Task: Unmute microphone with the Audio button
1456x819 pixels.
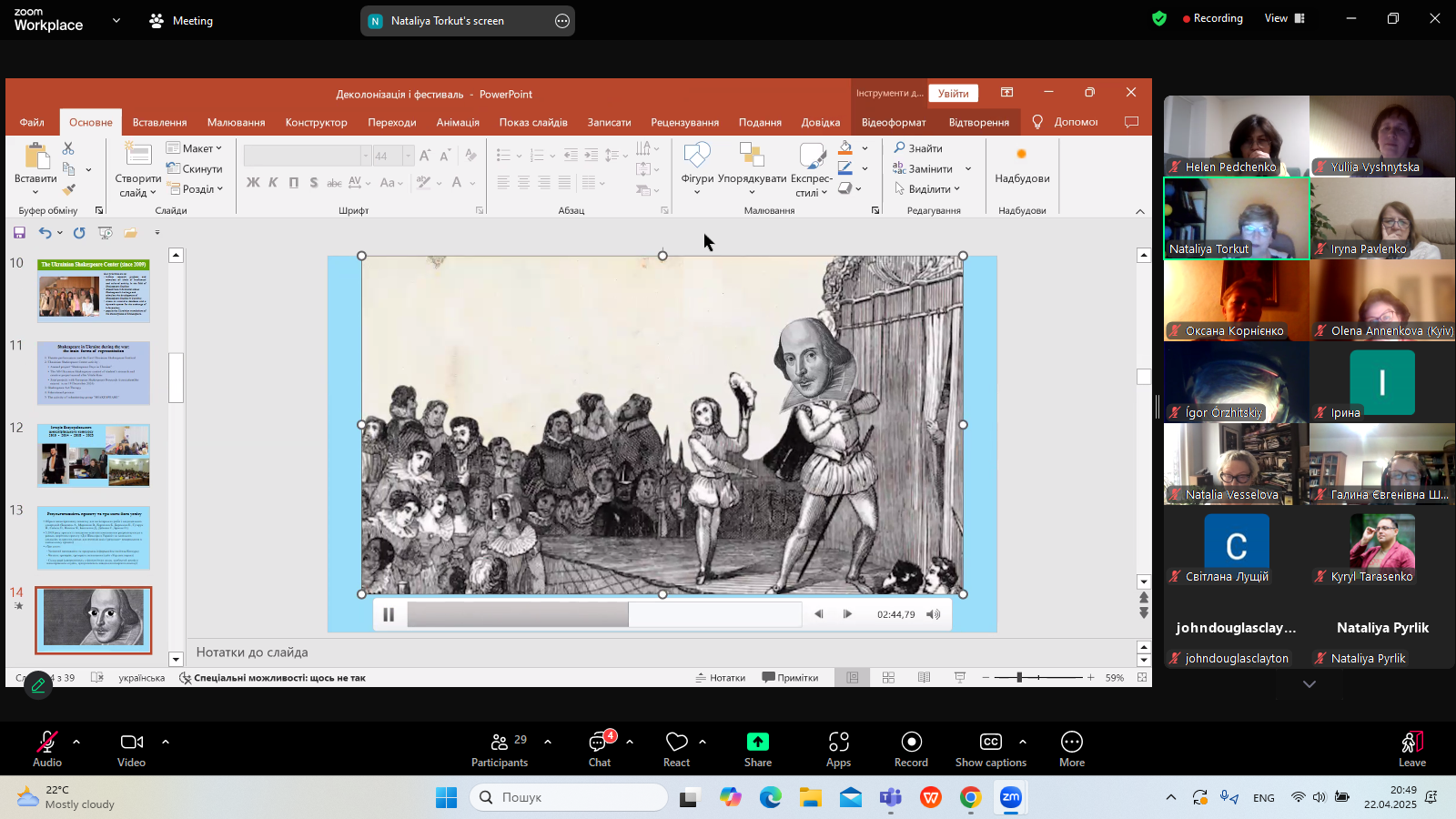Action: coord(46,743)
